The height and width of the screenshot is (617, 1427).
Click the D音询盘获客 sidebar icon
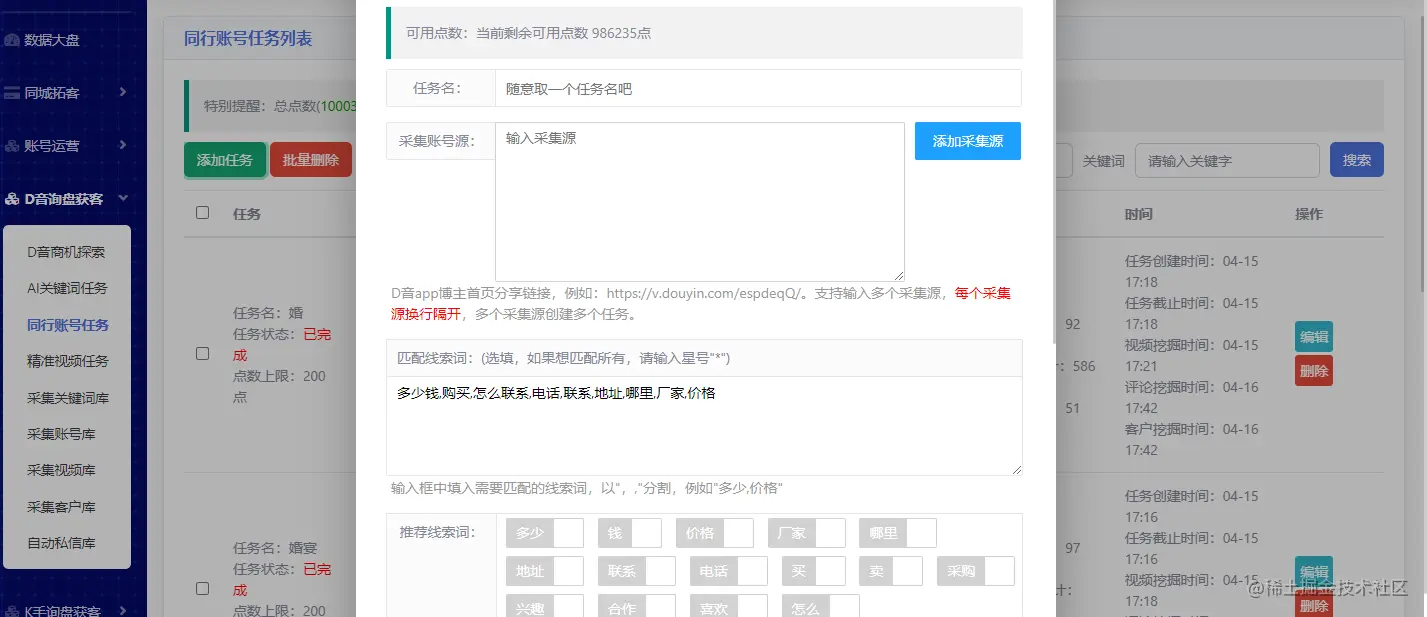(x=12, y=199)
